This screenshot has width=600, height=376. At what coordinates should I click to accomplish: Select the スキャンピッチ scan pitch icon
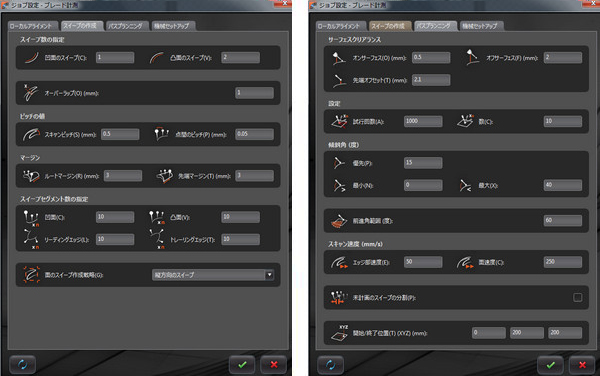coord(31,134)
